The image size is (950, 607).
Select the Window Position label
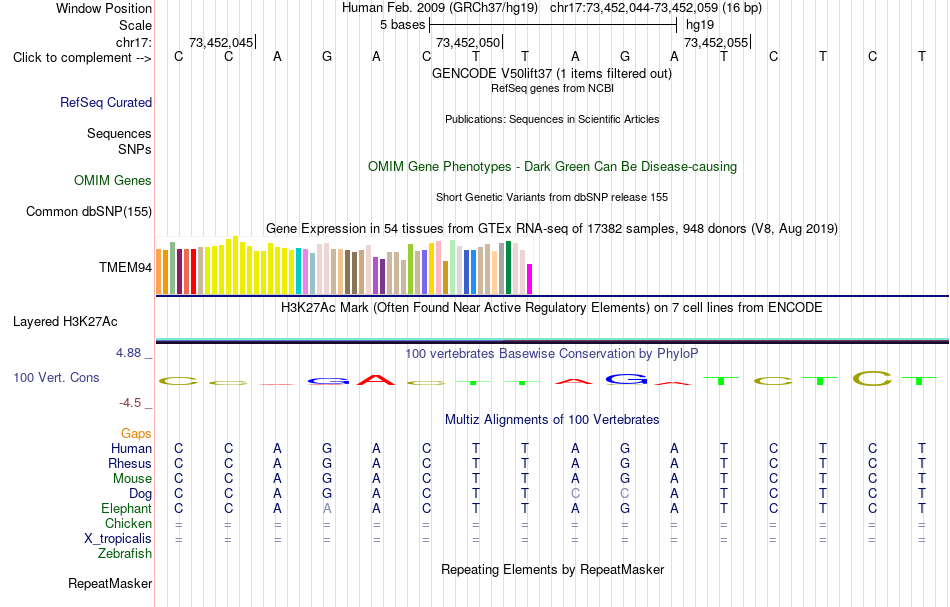click(x=104, y=8)
